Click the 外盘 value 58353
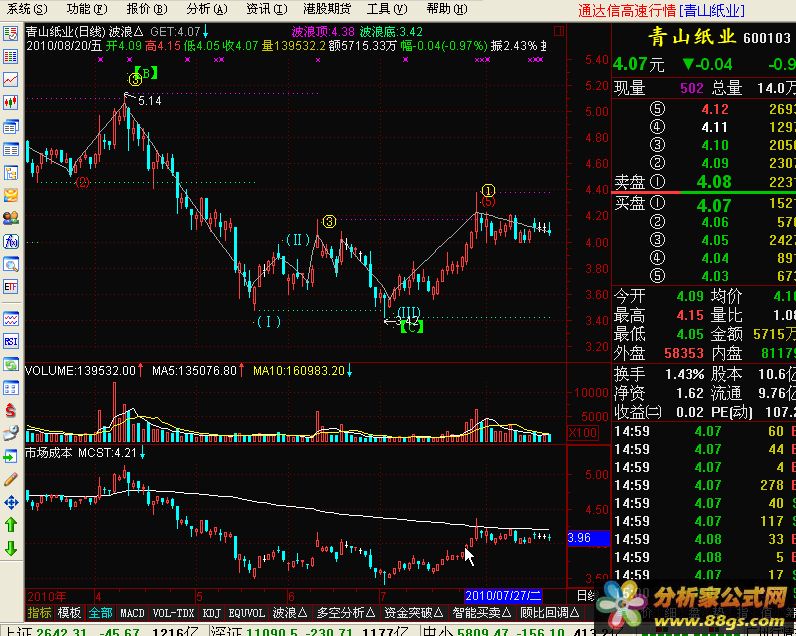Image resolution: width=796 pixels, height=636 pixels. coord(684,353)
